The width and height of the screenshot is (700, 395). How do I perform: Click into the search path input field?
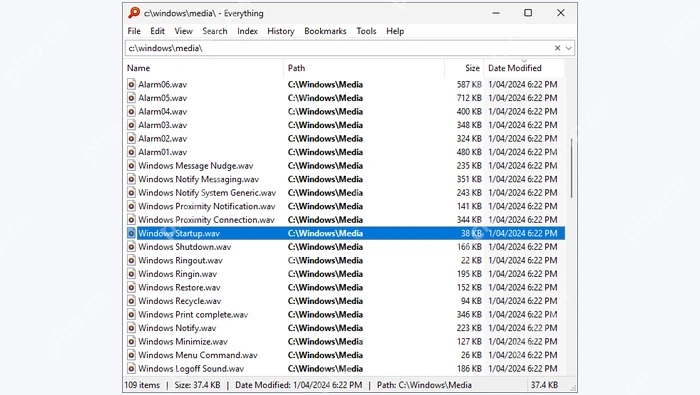point(339,48)
